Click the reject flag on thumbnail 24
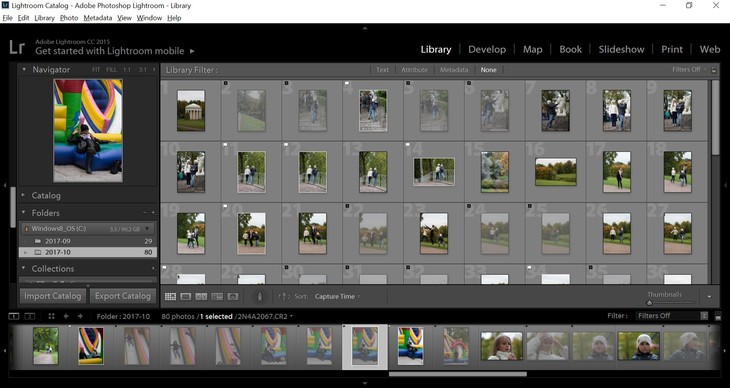This screenshot has width=730, height=388. tap(469, 206)
